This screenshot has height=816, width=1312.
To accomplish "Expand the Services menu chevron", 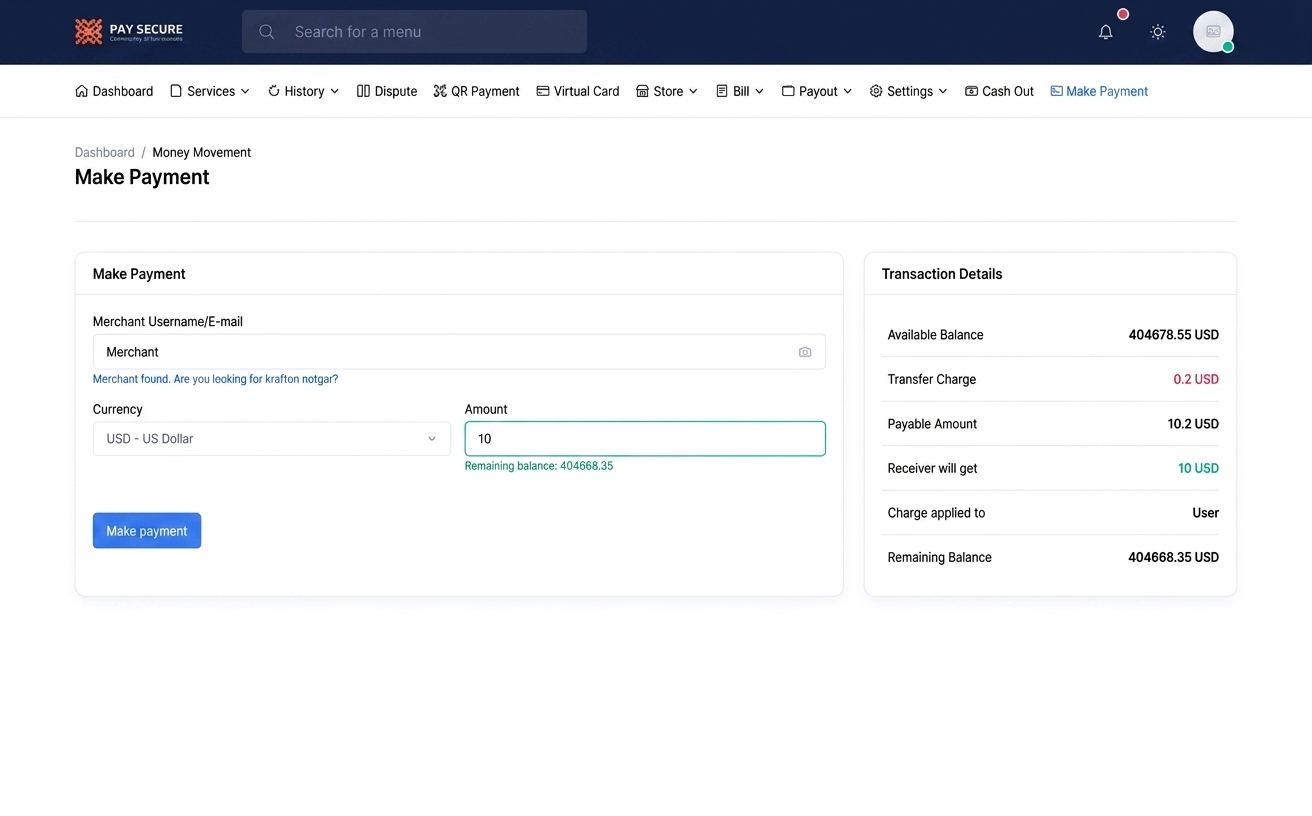I will click(x=245, y=91).
